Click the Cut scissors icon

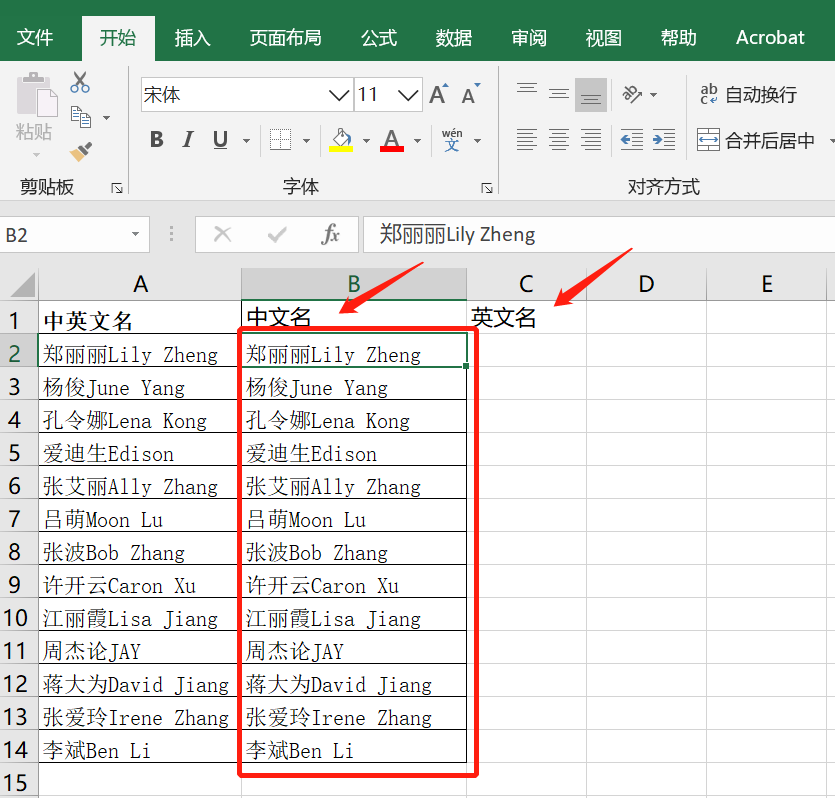coord(80,81)
